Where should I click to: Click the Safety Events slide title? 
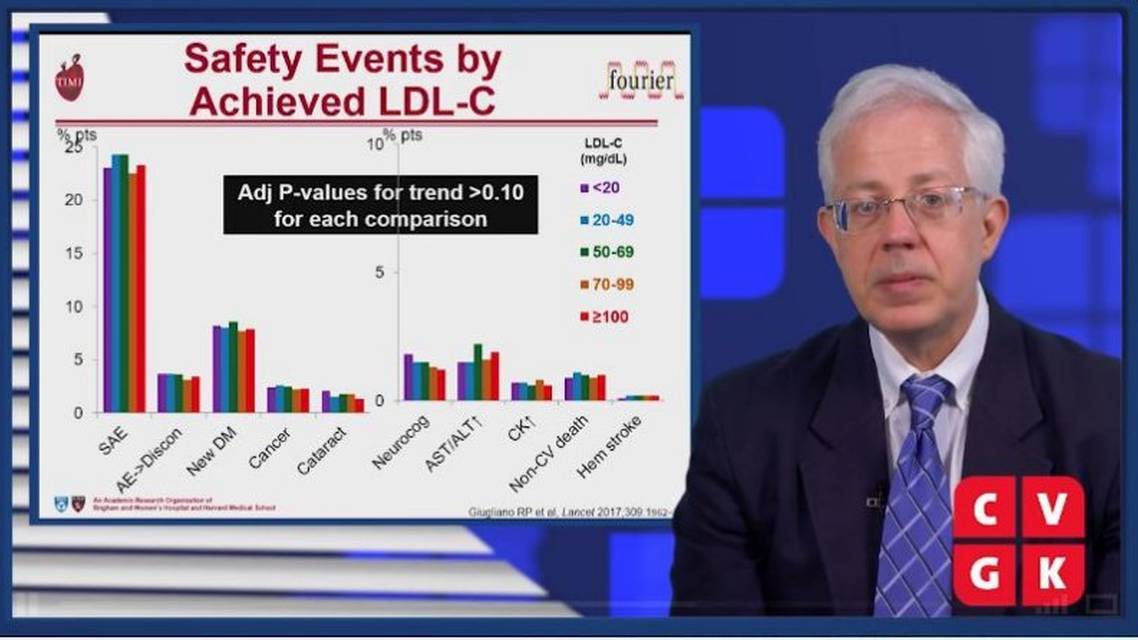point(341,80)
